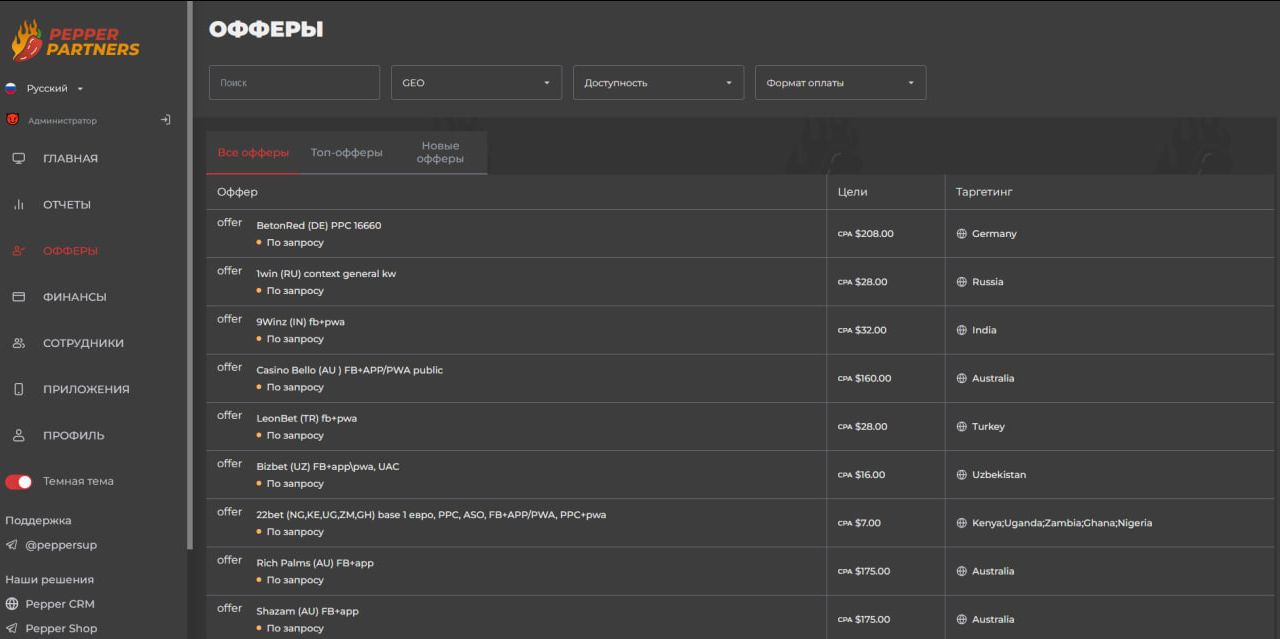Click the logout icon next to Администратор
Image resolution: width=1280 pixels, height=639 pixels.
(x=166, y=120)
